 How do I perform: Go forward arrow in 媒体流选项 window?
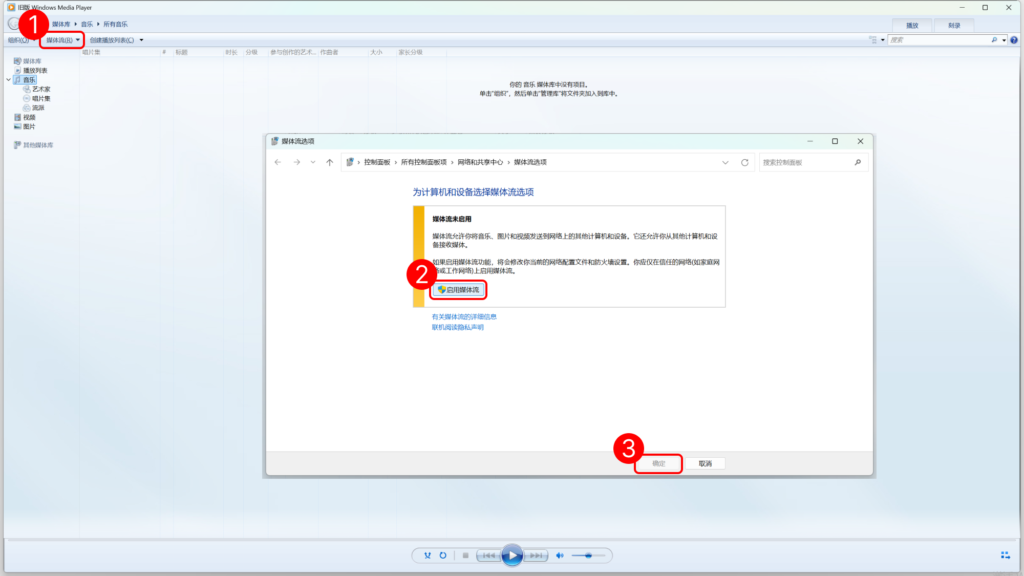(296, 162)
